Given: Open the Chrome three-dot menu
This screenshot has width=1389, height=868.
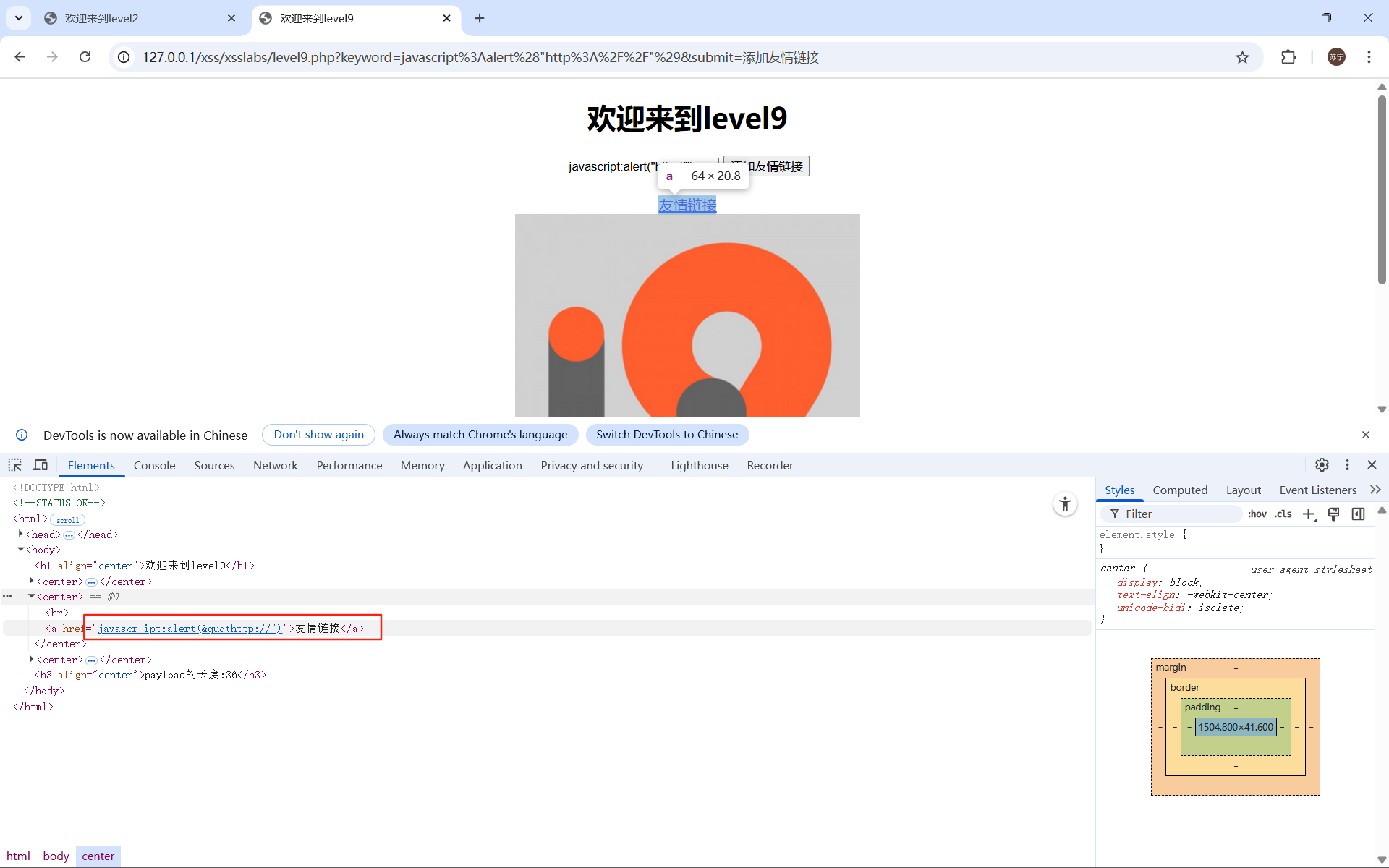Looking at the screenshot, I should (x=1369, y=57).
